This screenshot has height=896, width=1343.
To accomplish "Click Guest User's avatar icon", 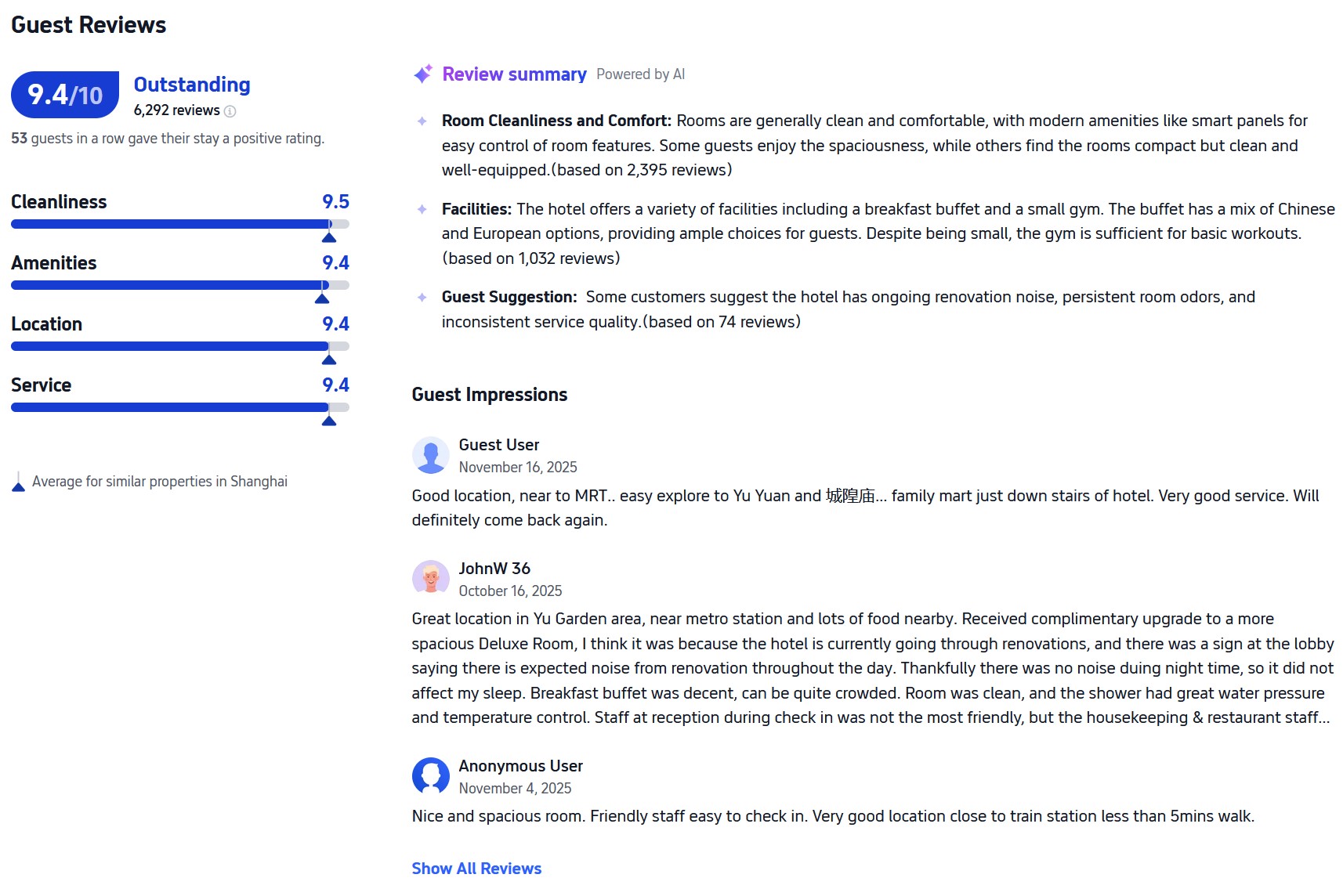I will (x=430, y=455).
